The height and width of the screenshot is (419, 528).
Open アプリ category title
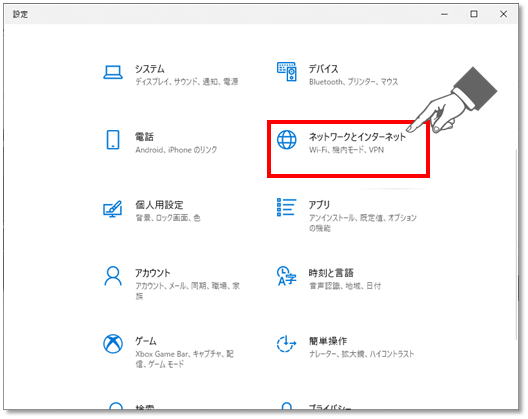pyautogui.click(x=319, y=205)
